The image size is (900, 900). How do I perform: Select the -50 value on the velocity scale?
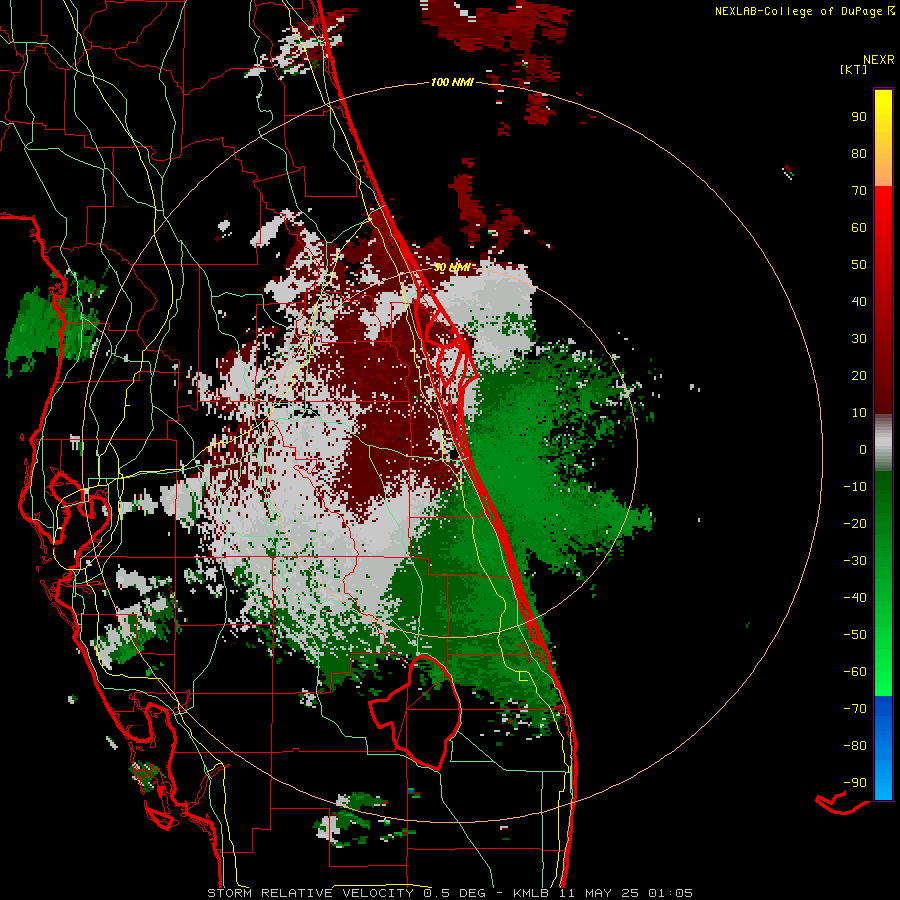click(855, 635)
